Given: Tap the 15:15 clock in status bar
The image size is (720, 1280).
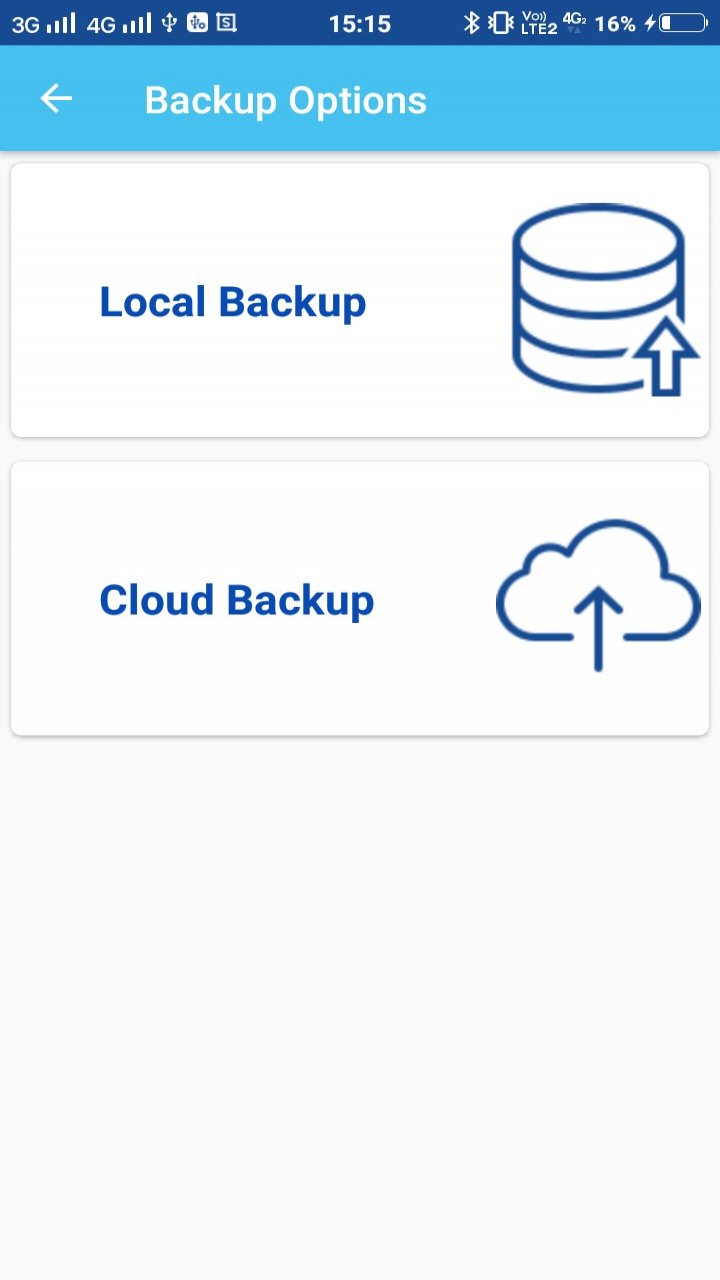Looking at the screenshot, I should [359, 23].
